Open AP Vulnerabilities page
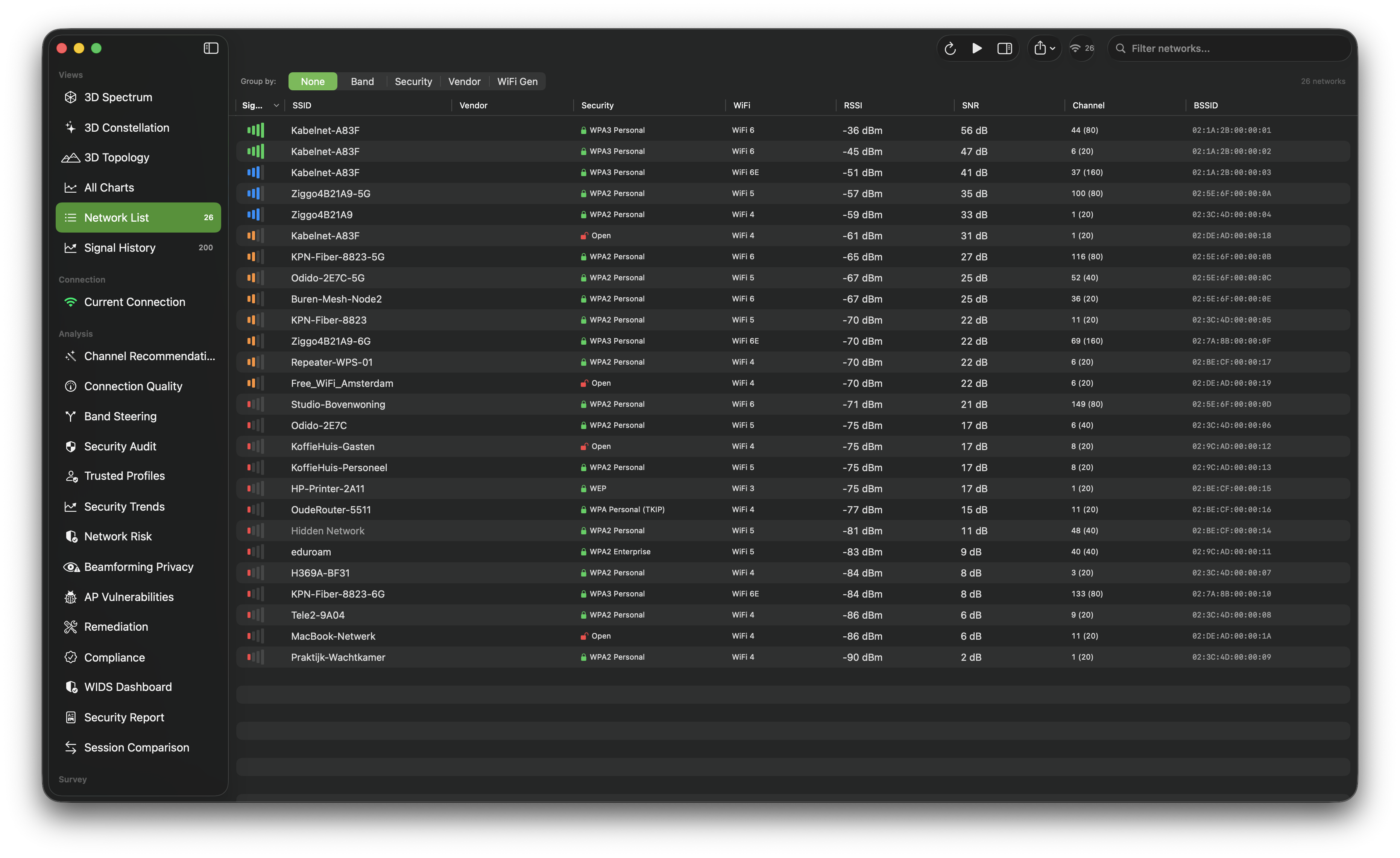The width and height of the screenshot is (1400, 858). [138, 597]
